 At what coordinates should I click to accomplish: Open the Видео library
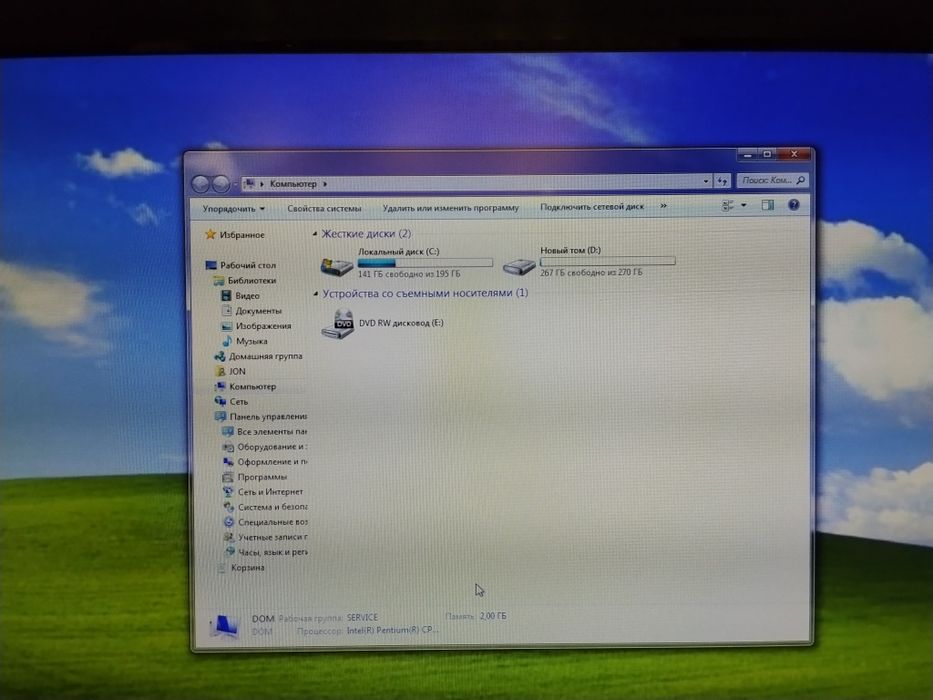[x=247, y=295]
